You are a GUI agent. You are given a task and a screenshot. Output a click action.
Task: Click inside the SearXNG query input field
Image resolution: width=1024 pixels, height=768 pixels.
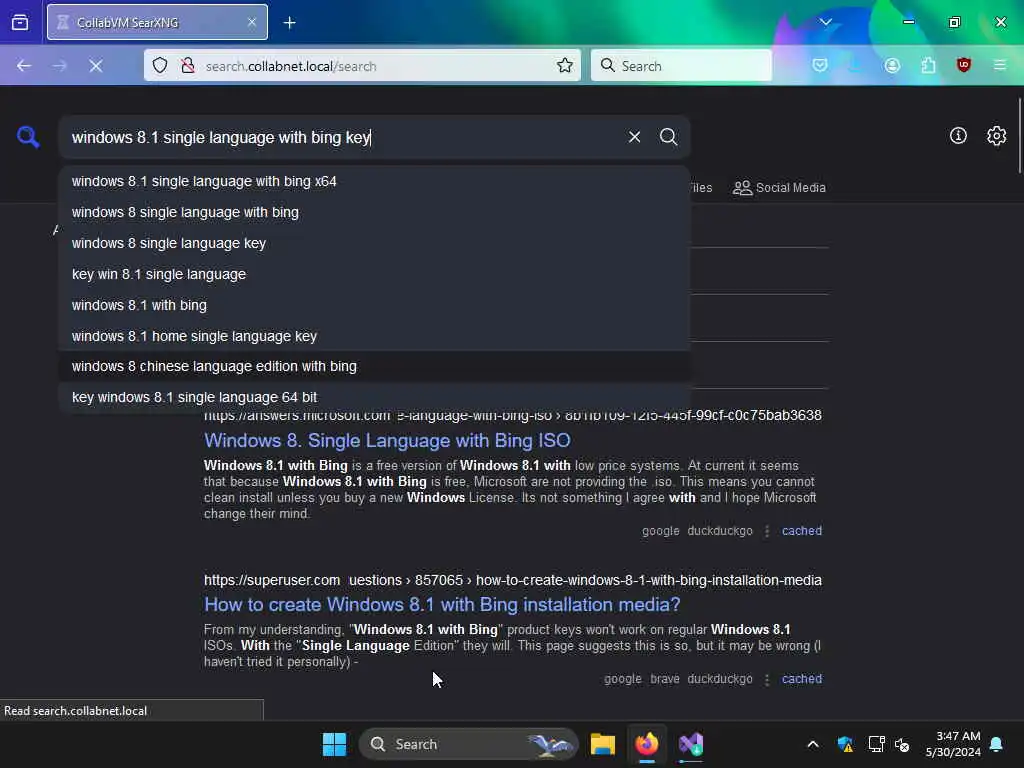[343, 137]
